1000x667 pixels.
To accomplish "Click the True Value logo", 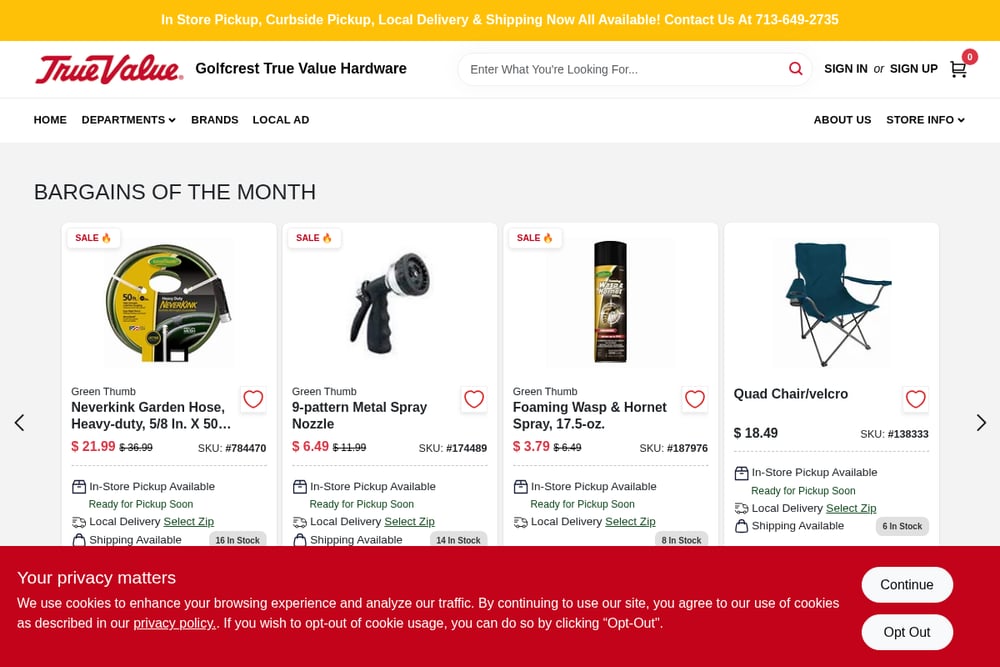I will [109, 69].
